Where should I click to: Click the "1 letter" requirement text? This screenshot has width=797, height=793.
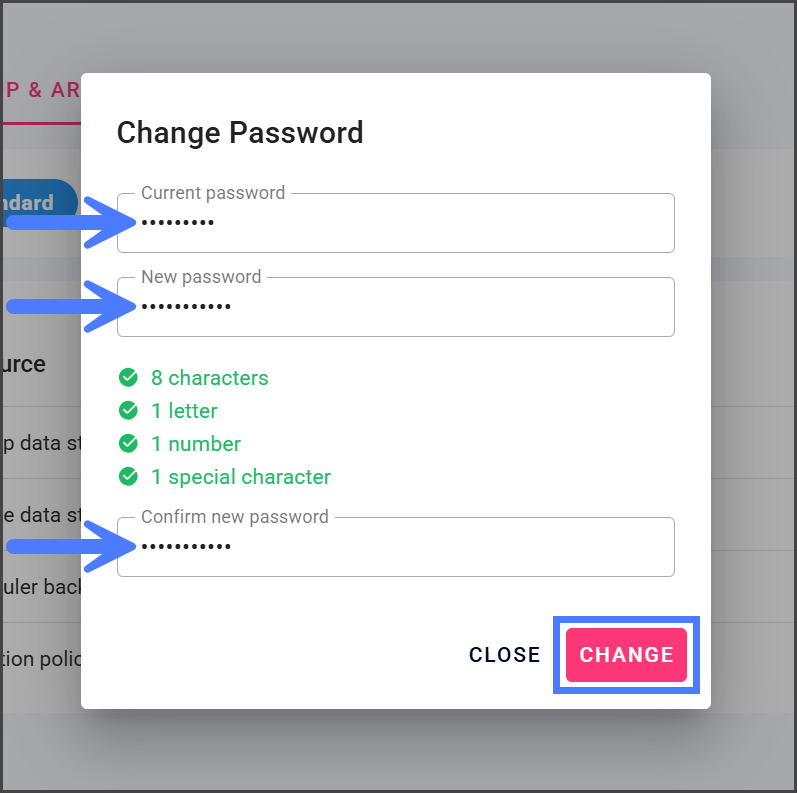184,411
